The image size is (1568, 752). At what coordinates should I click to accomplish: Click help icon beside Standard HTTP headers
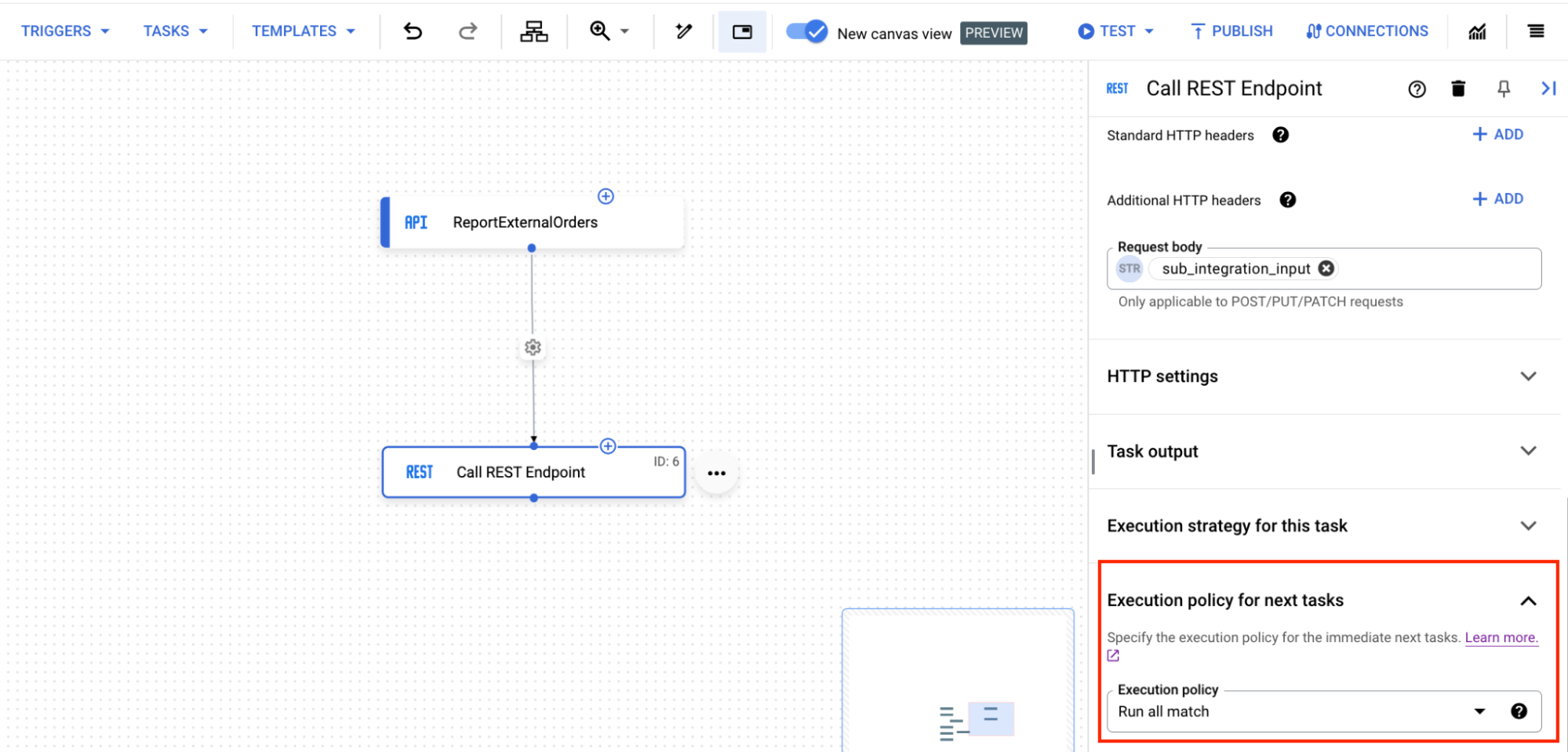pyautogui.click(x=1280, y=135)
